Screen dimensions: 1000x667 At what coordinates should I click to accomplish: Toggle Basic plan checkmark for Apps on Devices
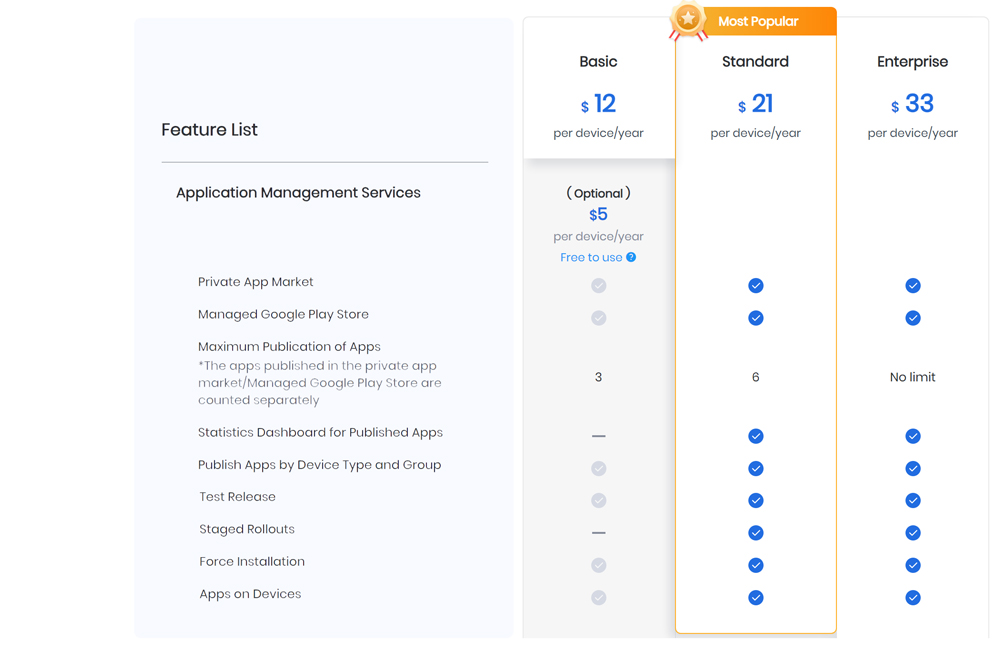coord(598,597)
